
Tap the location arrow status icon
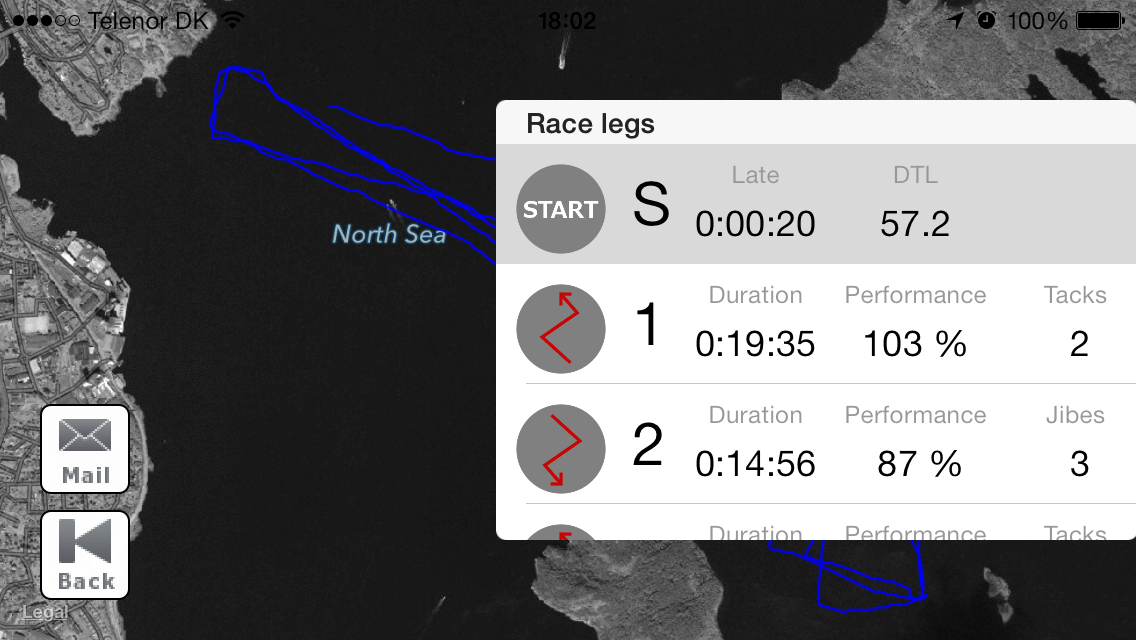click(956, 20)
